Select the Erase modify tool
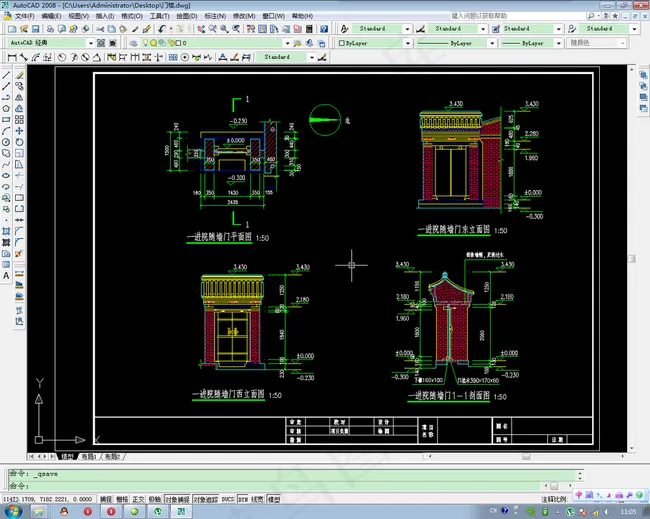 pos(19,75)
